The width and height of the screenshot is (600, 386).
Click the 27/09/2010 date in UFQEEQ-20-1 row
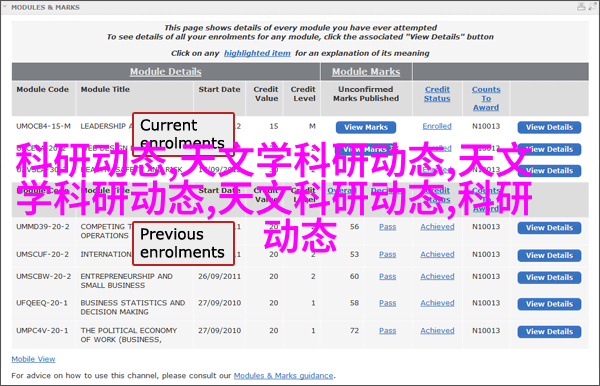[220, 303]
